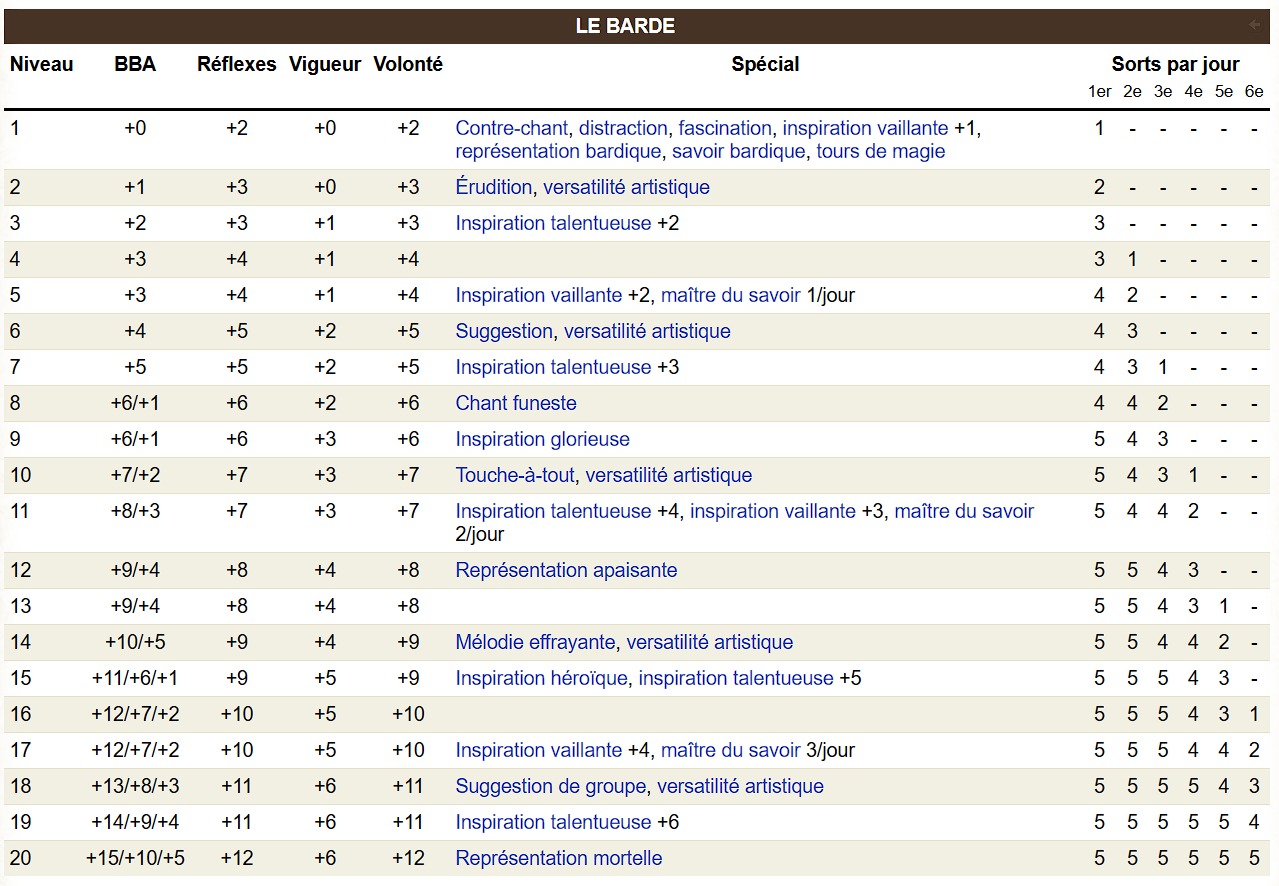
Task: Open the Touche-à-tout link
Action: click(515, 476)
